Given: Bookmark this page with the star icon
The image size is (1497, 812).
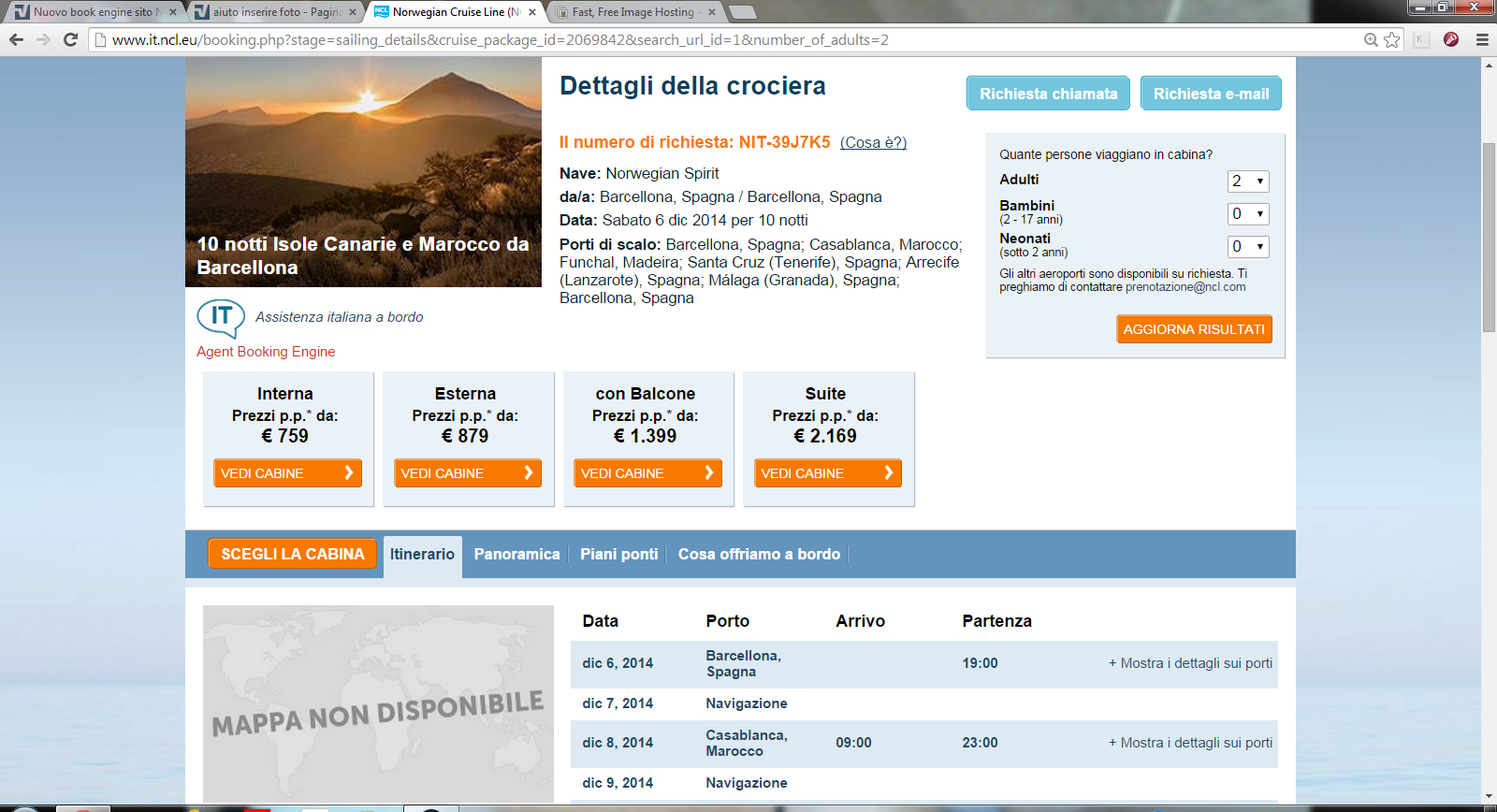Looking at the screenshot, I should [x=1392, y=39].
